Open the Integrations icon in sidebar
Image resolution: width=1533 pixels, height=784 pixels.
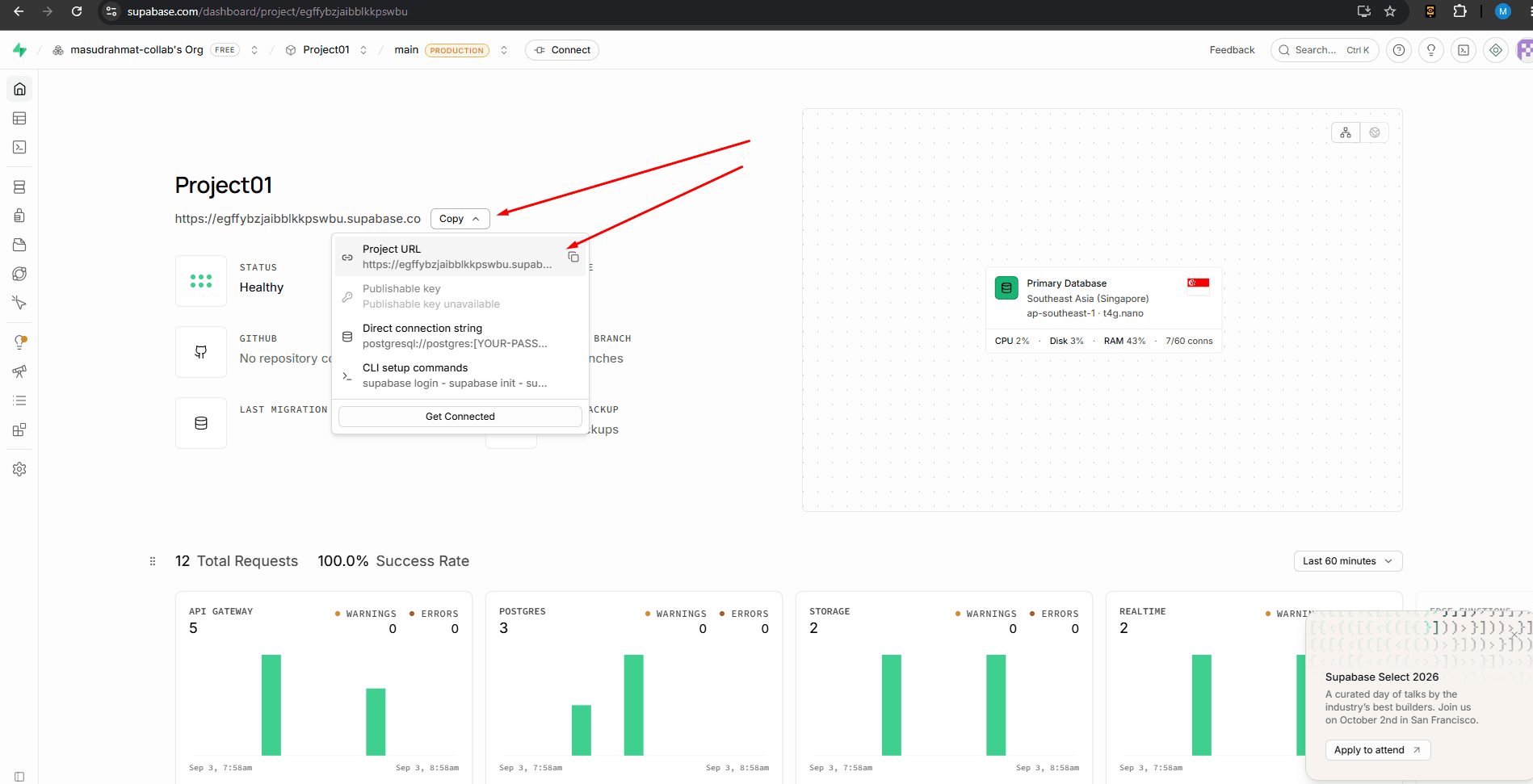19,430
